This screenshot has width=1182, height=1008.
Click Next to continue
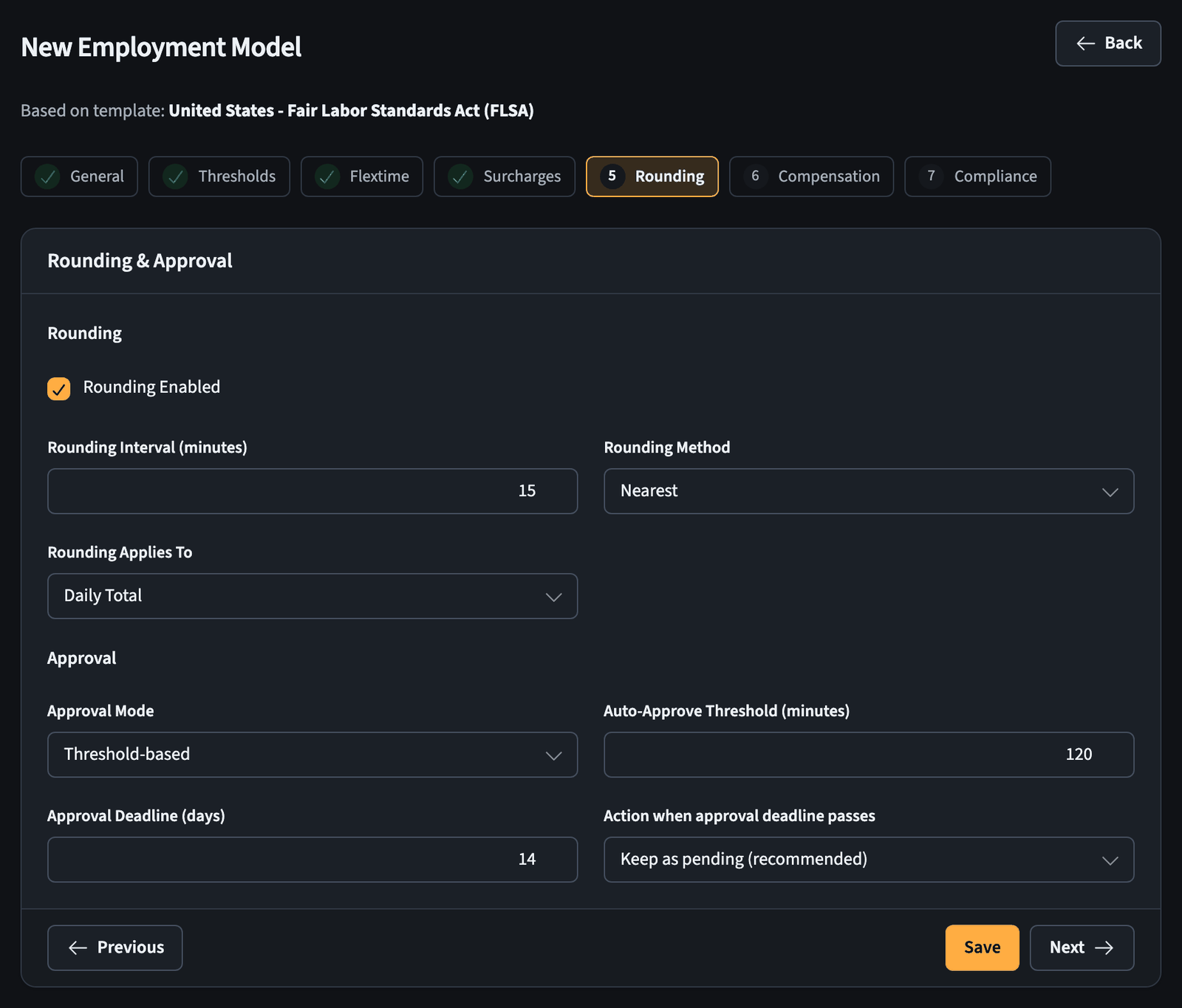[x=1082, y=947]
